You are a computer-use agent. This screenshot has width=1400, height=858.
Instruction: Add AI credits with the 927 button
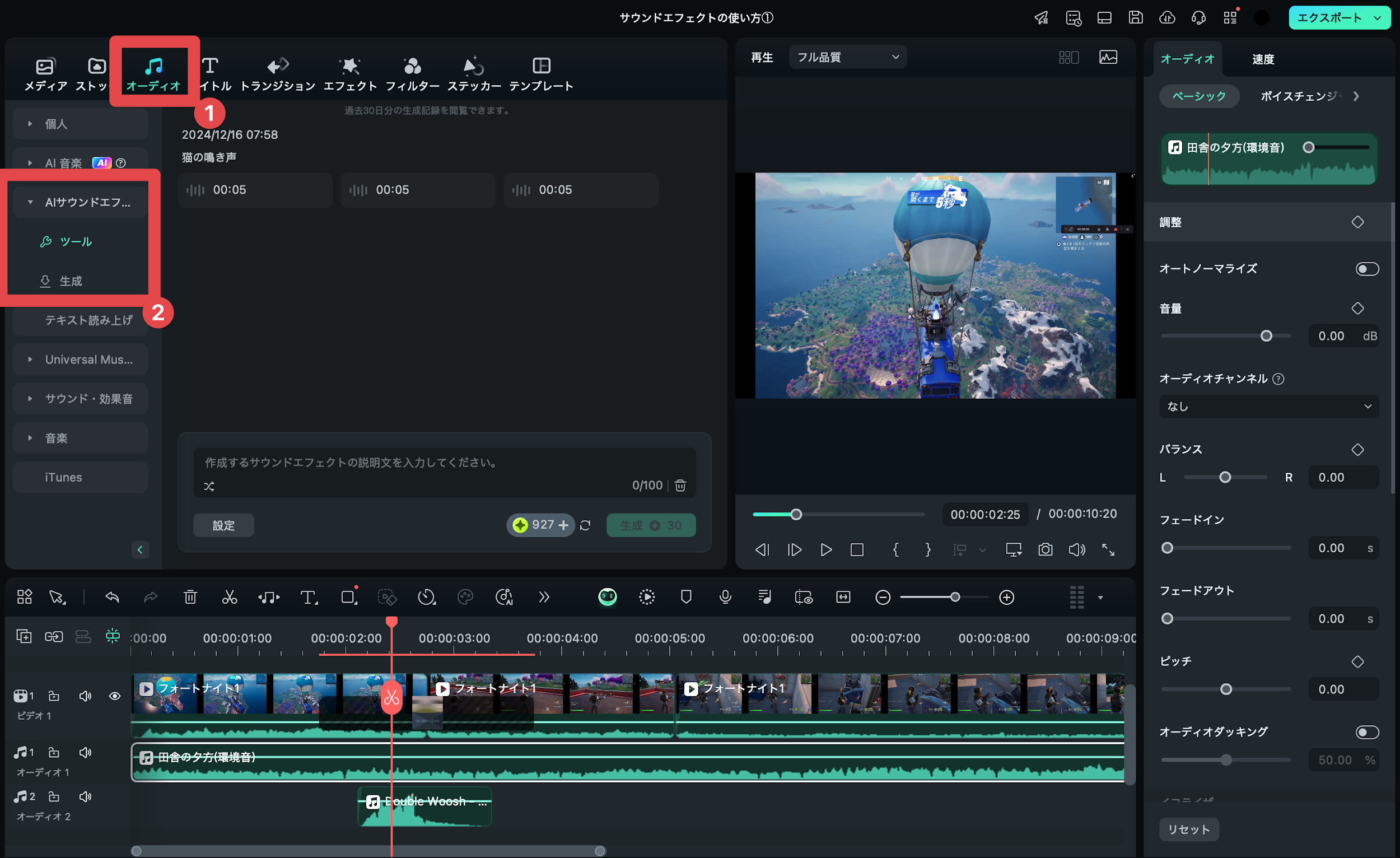click(540, 525)
